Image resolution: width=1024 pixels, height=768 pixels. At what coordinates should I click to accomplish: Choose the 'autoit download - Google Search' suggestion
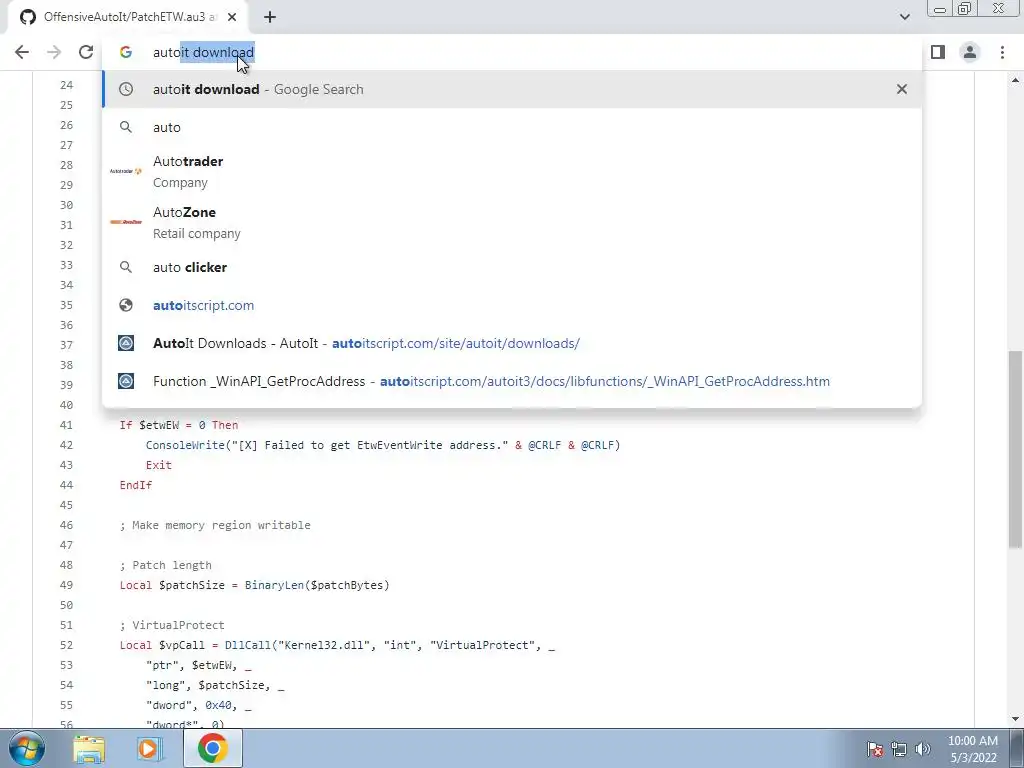pos(512,89)
